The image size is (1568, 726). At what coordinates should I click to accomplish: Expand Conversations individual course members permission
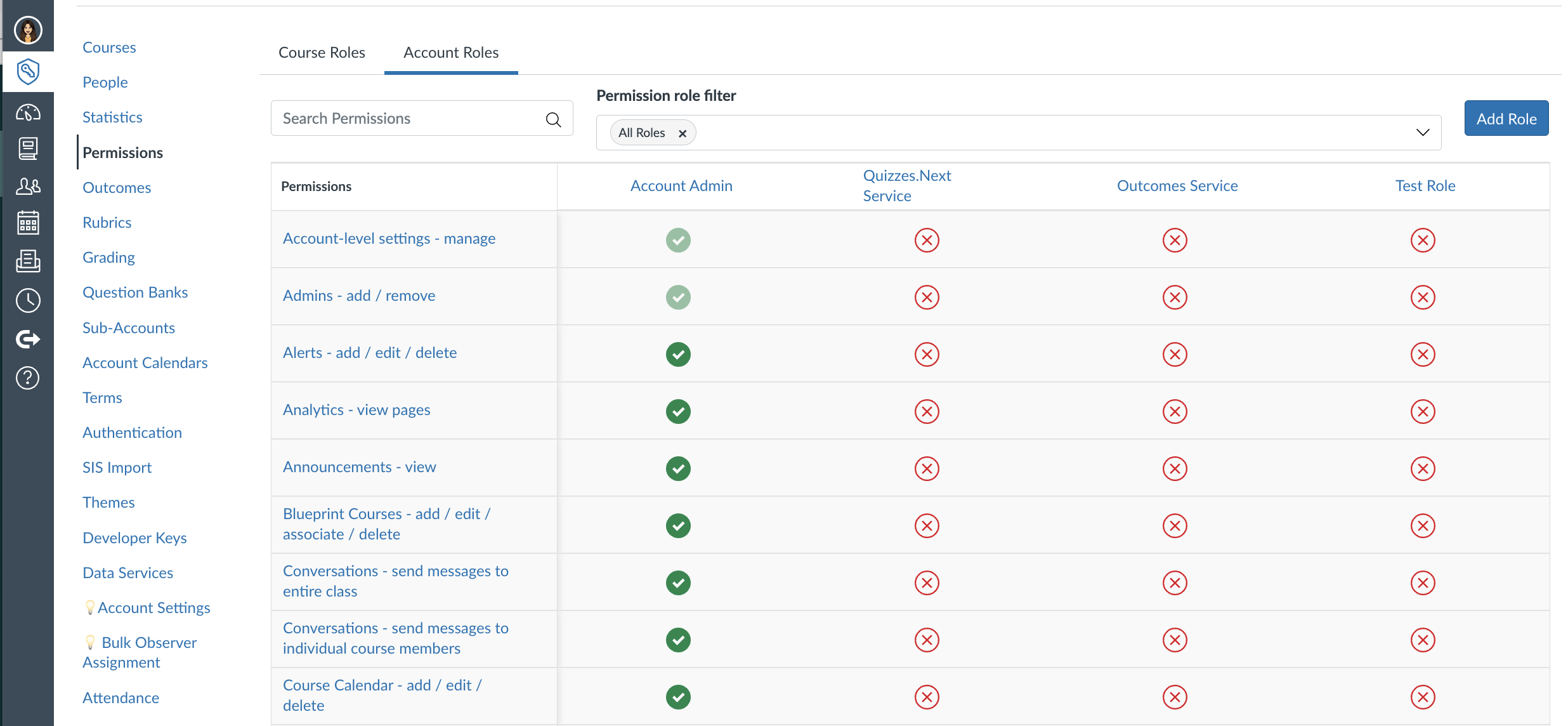pos(396,638)
